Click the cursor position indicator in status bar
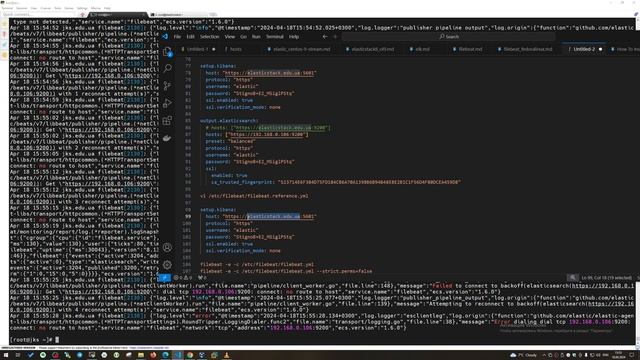640x360 pixels. click(x=607, y=278)
